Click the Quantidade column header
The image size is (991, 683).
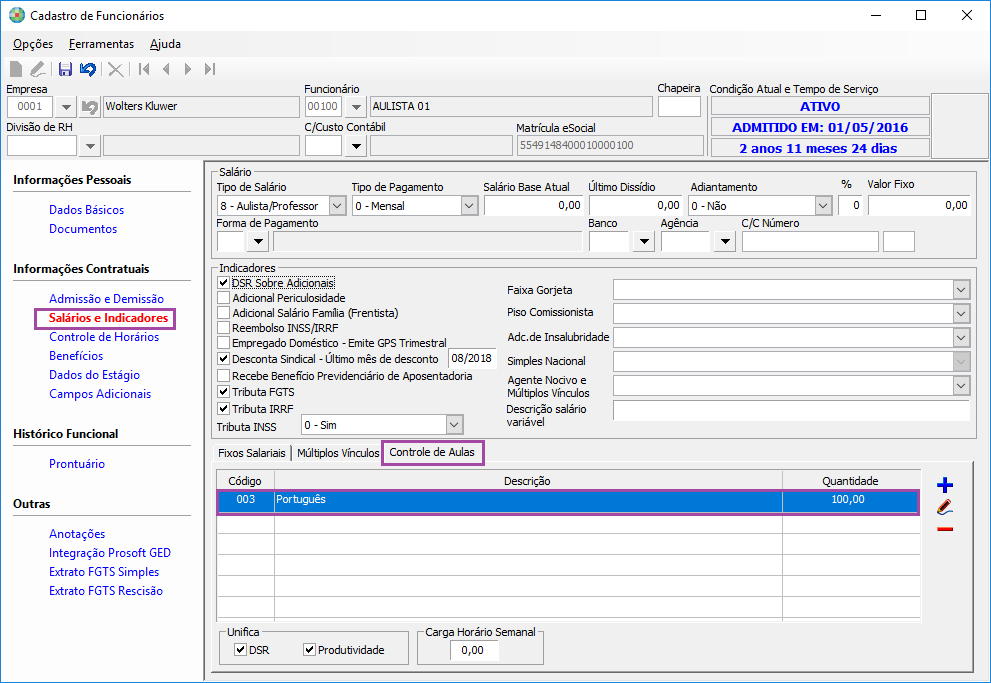point(850,481)
